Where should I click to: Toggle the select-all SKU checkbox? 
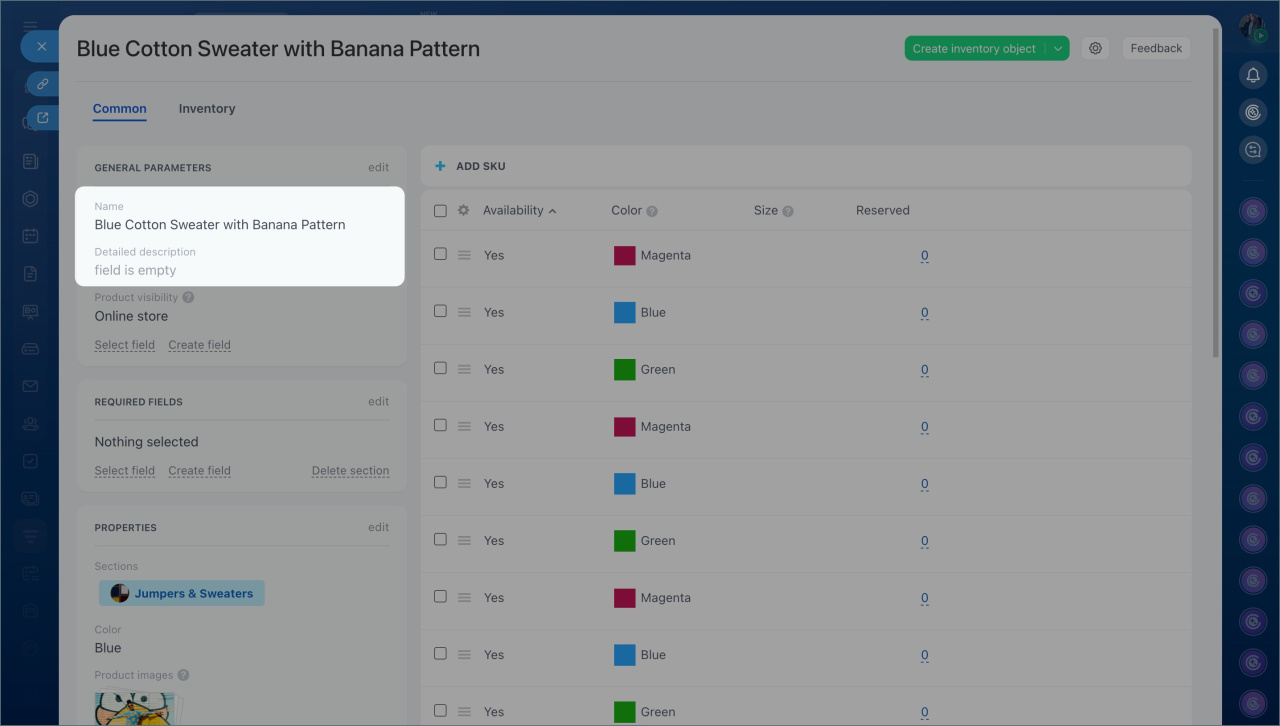[x=440, y=211]
